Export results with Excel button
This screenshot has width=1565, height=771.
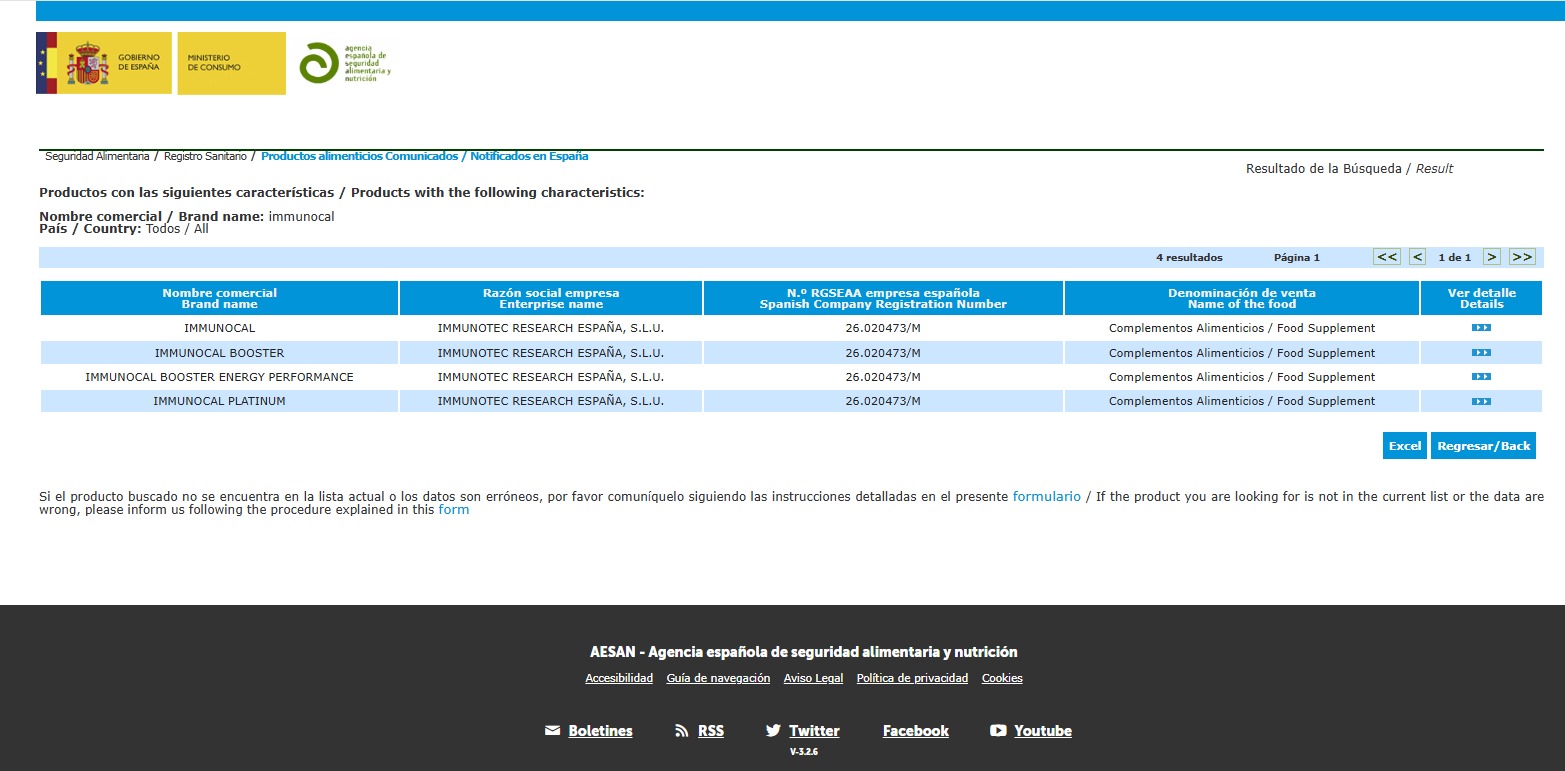[1404, 446]
